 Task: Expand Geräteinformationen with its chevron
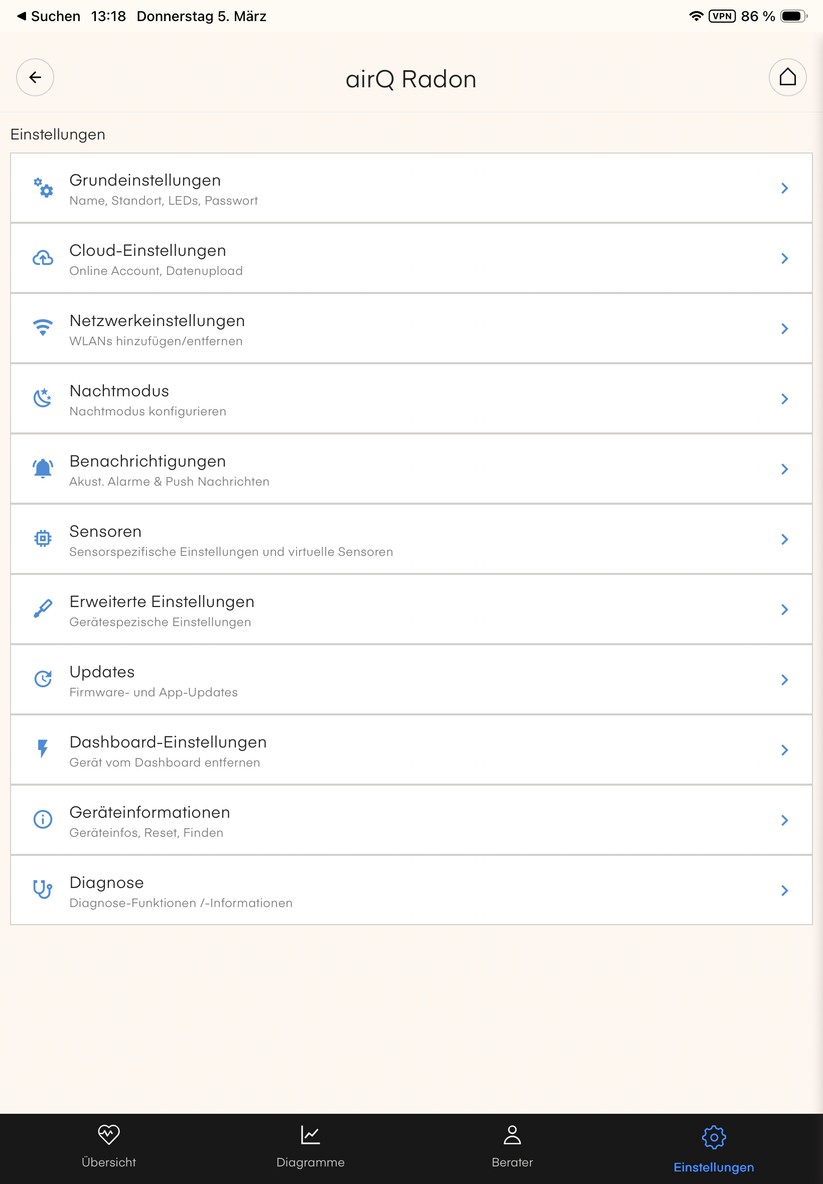click(784, 820)
